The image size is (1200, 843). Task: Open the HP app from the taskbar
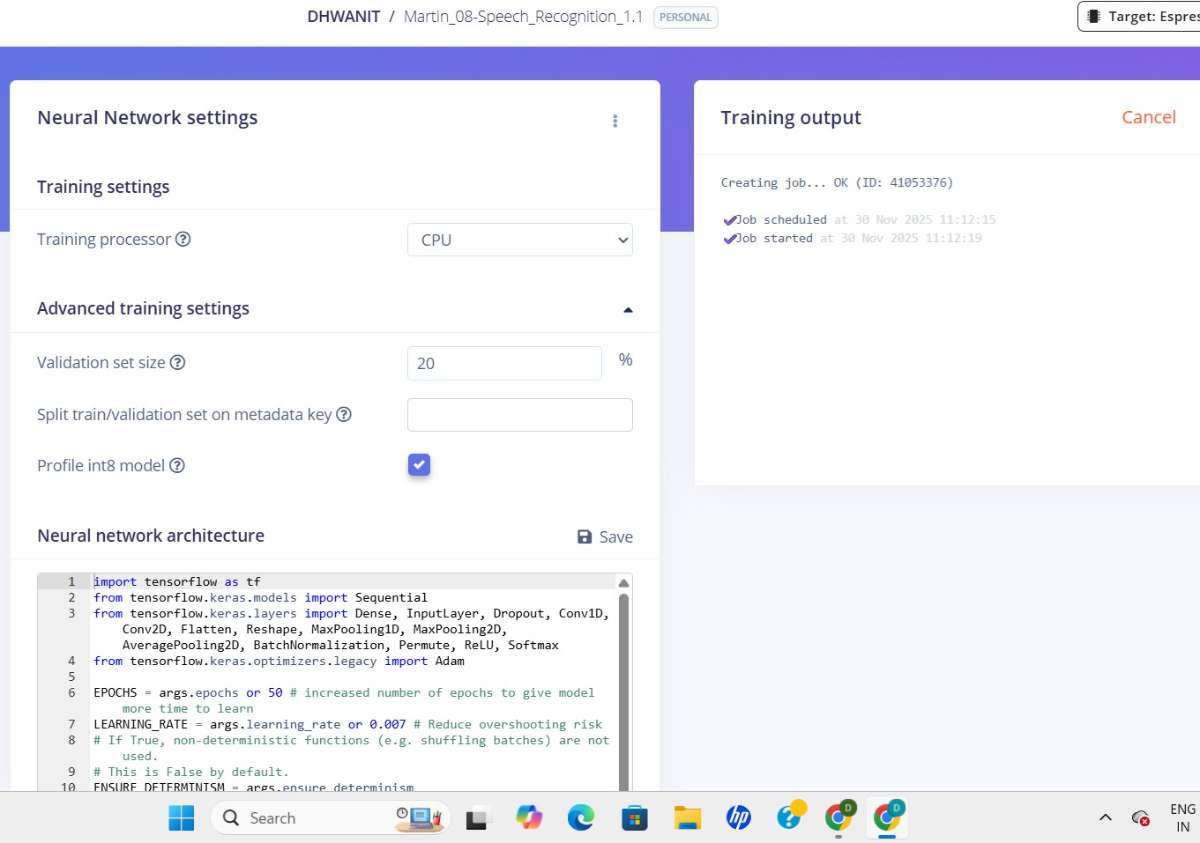click(738, 818)
